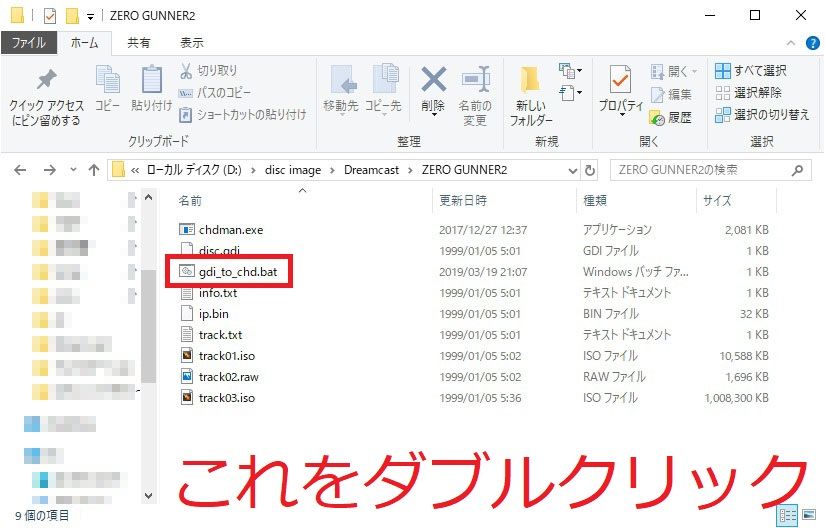Open the Easy Access dropdown icon
This screenshot has height=528, width=825.
pos(570,93)
